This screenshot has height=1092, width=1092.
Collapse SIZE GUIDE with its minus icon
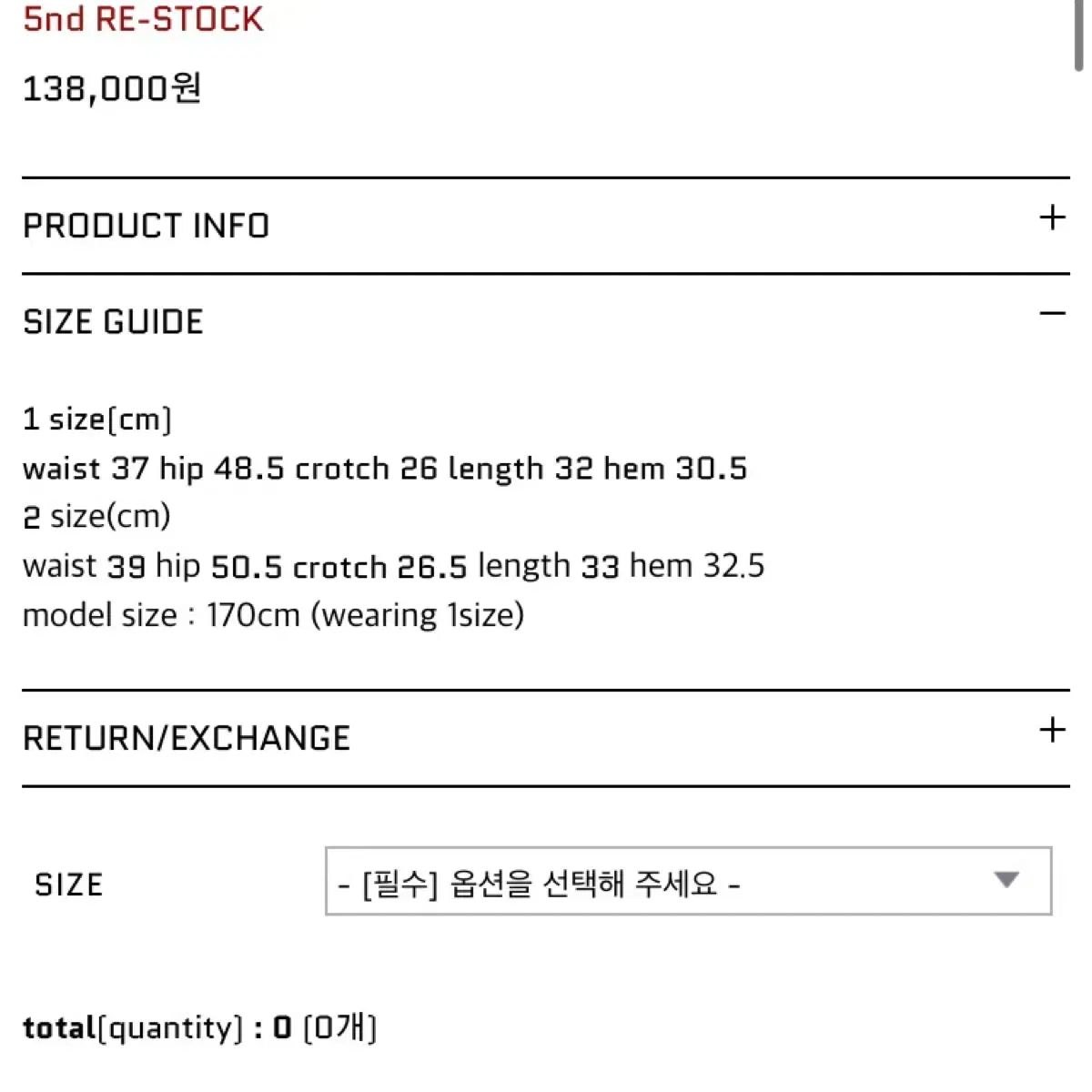click(x=1052, y=314)
